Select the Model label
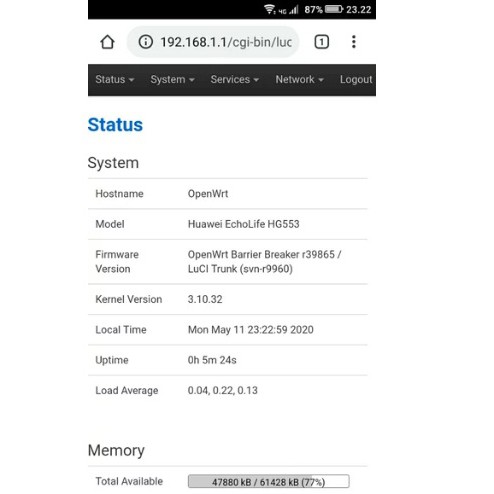Image resolution: width=494 pixels, height=494 pixels. coord(110,224)
